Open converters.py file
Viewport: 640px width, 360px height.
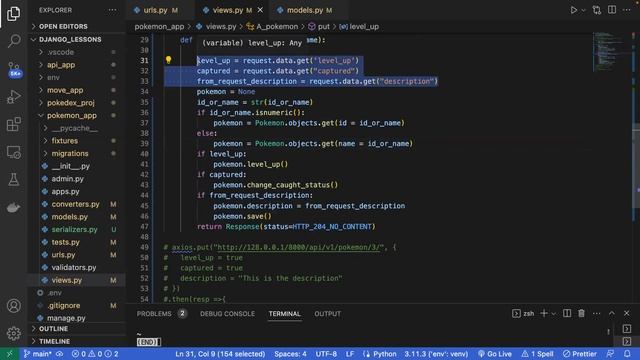pos(77,204)
